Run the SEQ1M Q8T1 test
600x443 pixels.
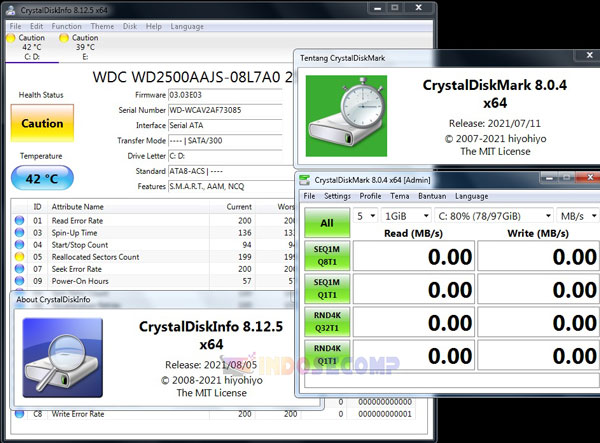click(x=327, y=256)
